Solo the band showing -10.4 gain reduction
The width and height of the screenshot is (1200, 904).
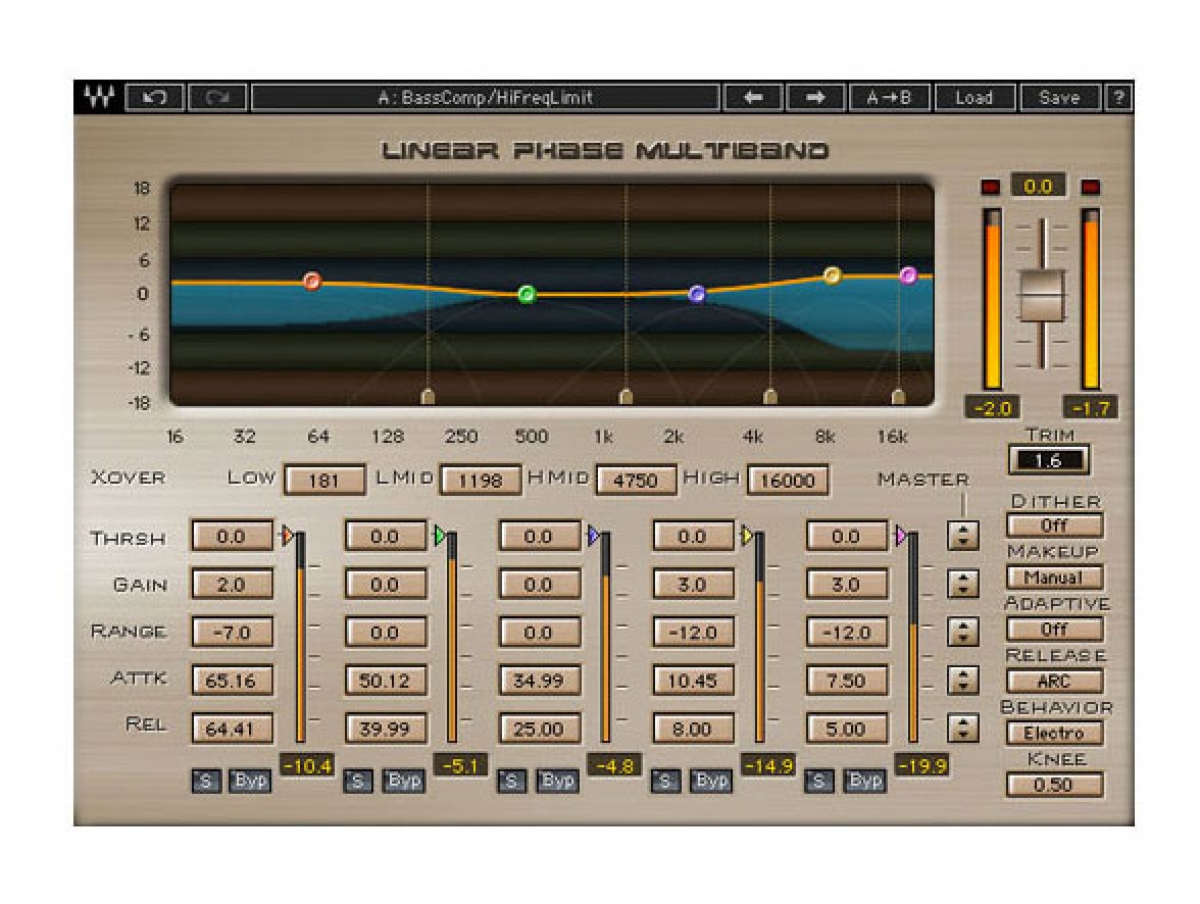(x=206, y=781)
